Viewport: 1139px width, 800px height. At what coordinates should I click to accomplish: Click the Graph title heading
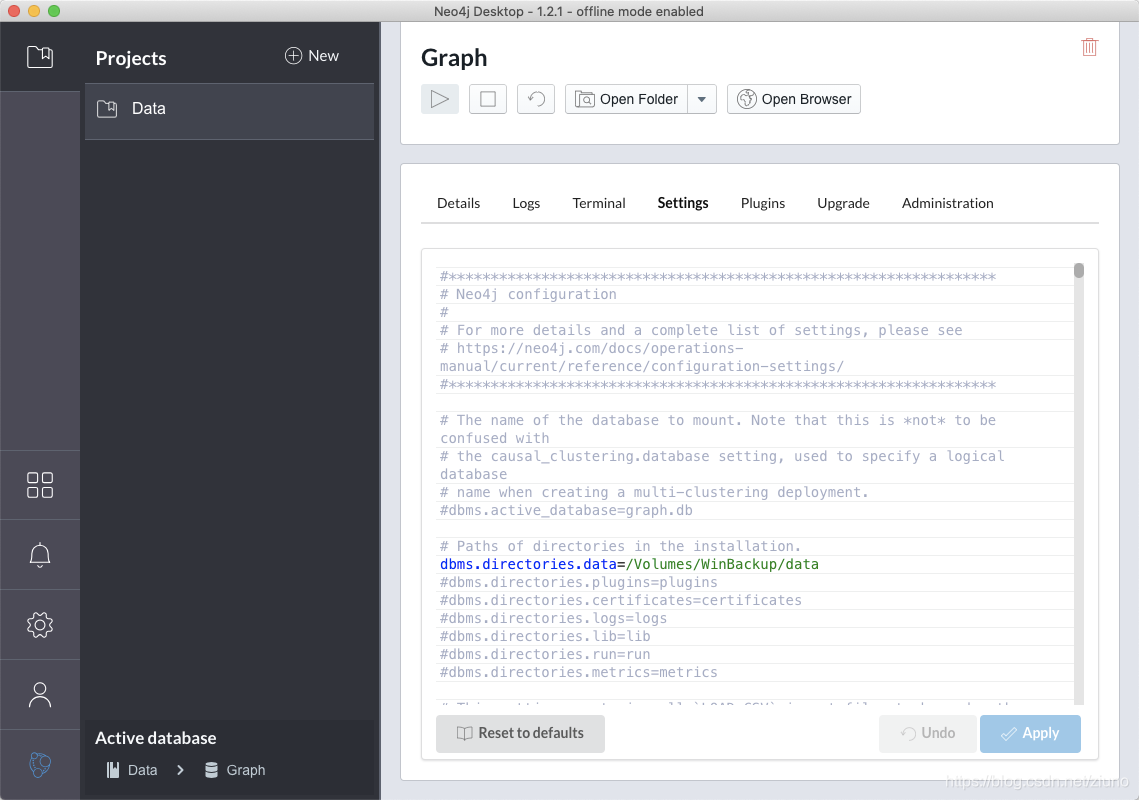[x=454, y=57]
